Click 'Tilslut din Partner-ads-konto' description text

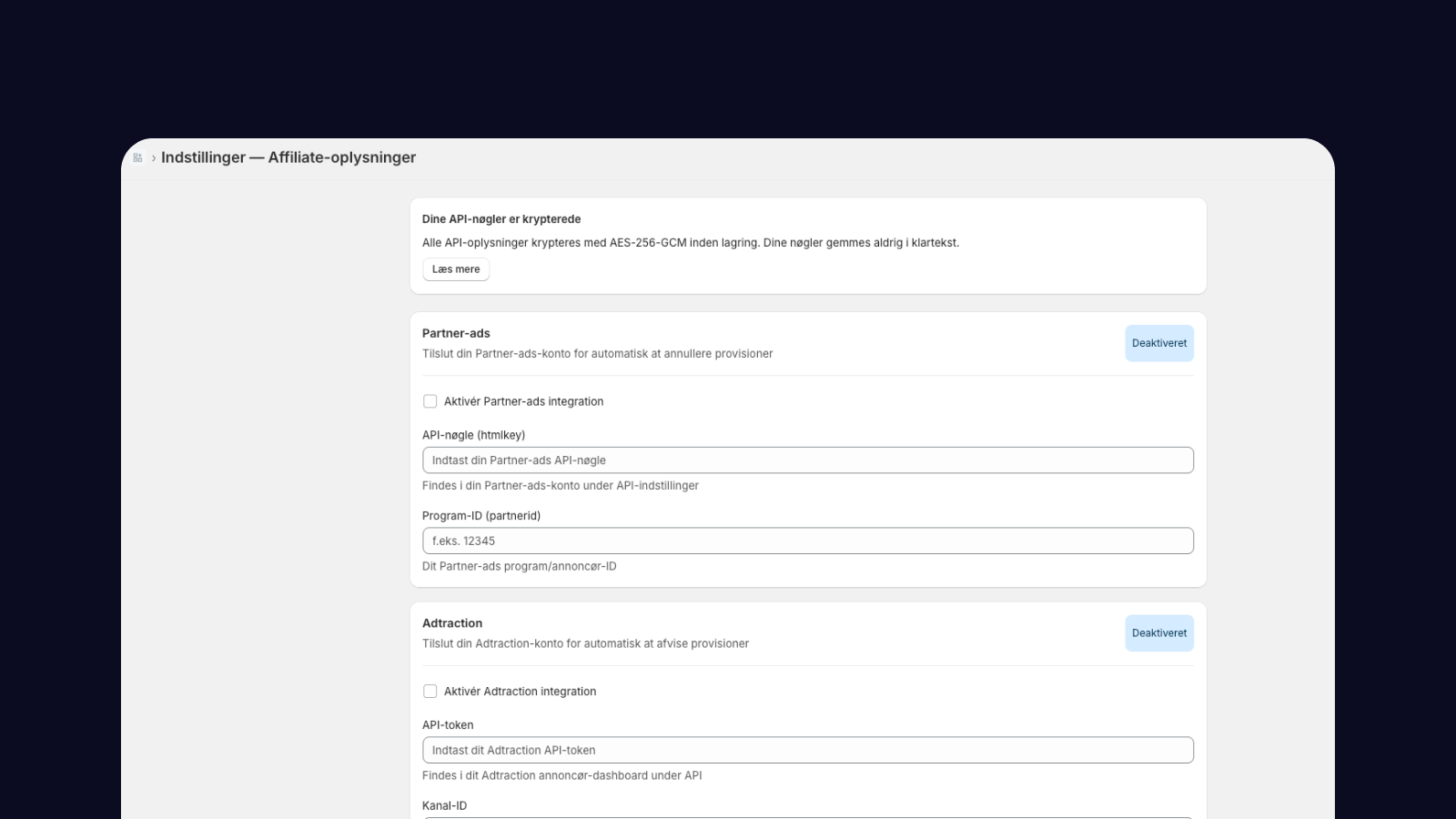pos(598,354)
